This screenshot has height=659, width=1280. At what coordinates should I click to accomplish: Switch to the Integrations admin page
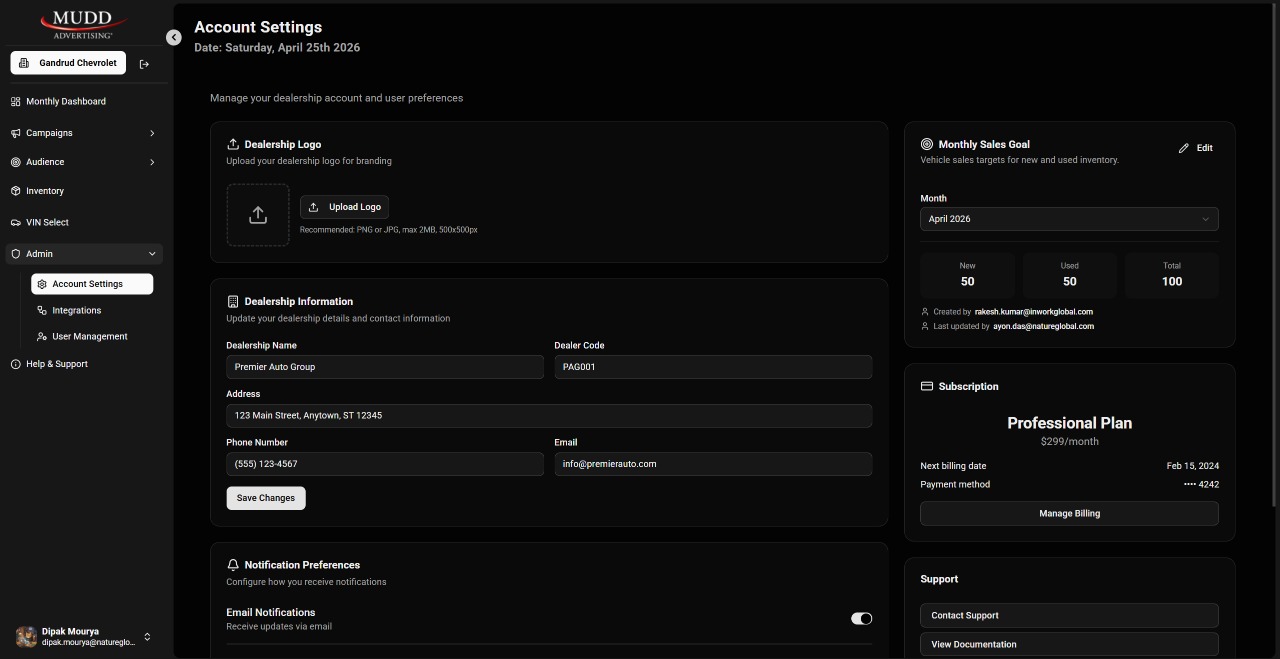(x=76, y=310)
